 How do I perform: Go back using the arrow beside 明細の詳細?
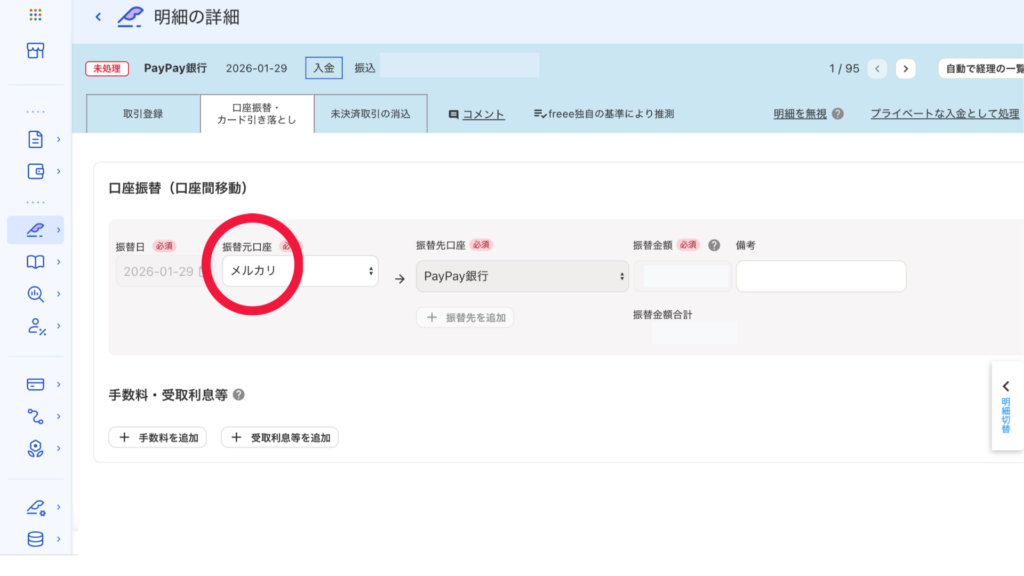(x=98, y=16)
